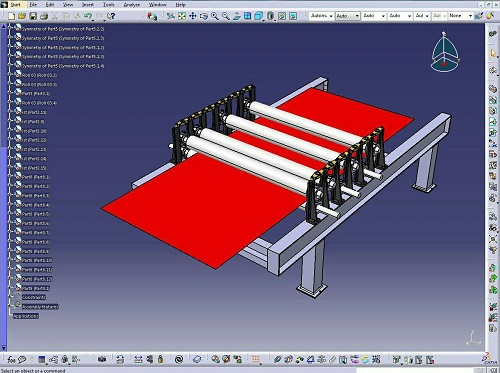Open the first Auto color dropdown

tap(347, 16)
